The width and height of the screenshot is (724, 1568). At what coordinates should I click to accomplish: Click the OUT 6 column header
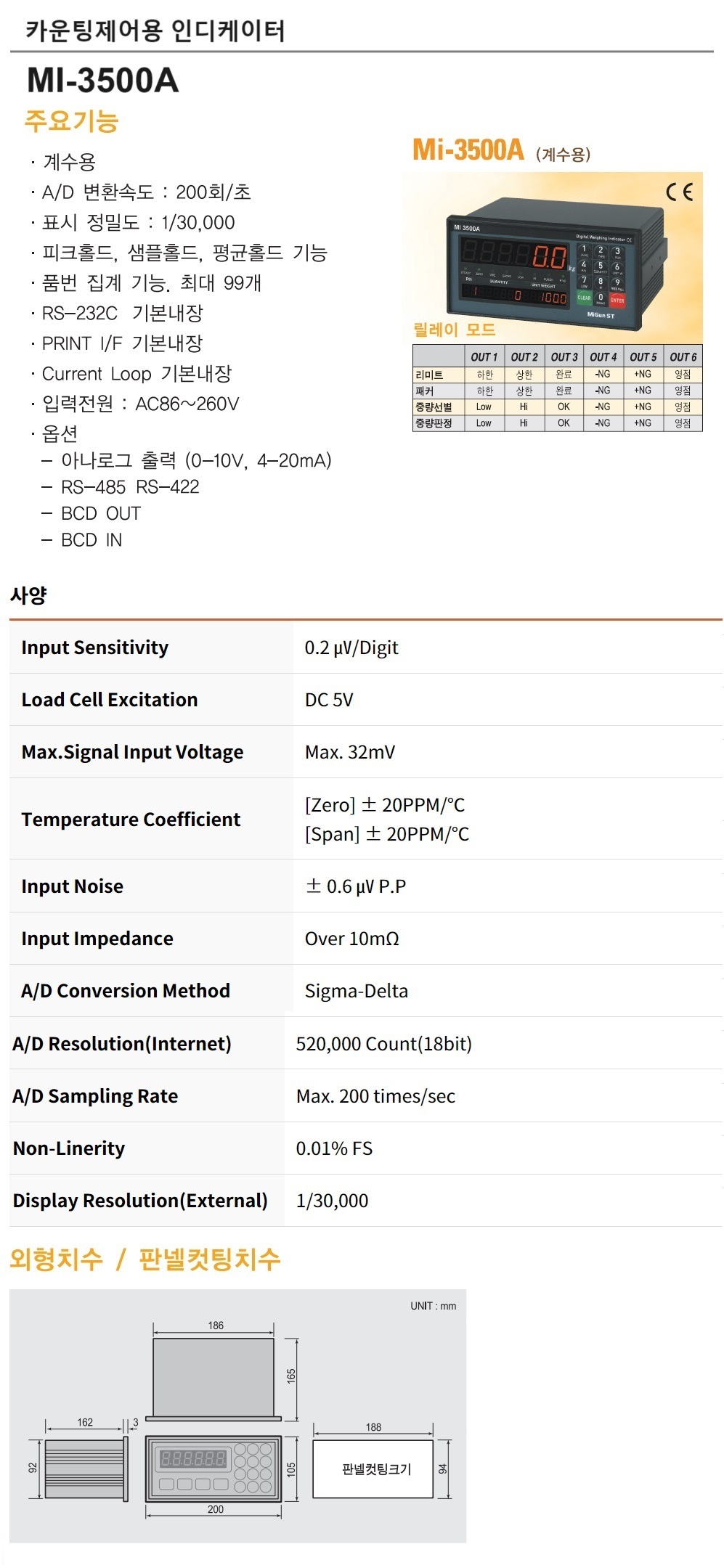coord(683,356)
